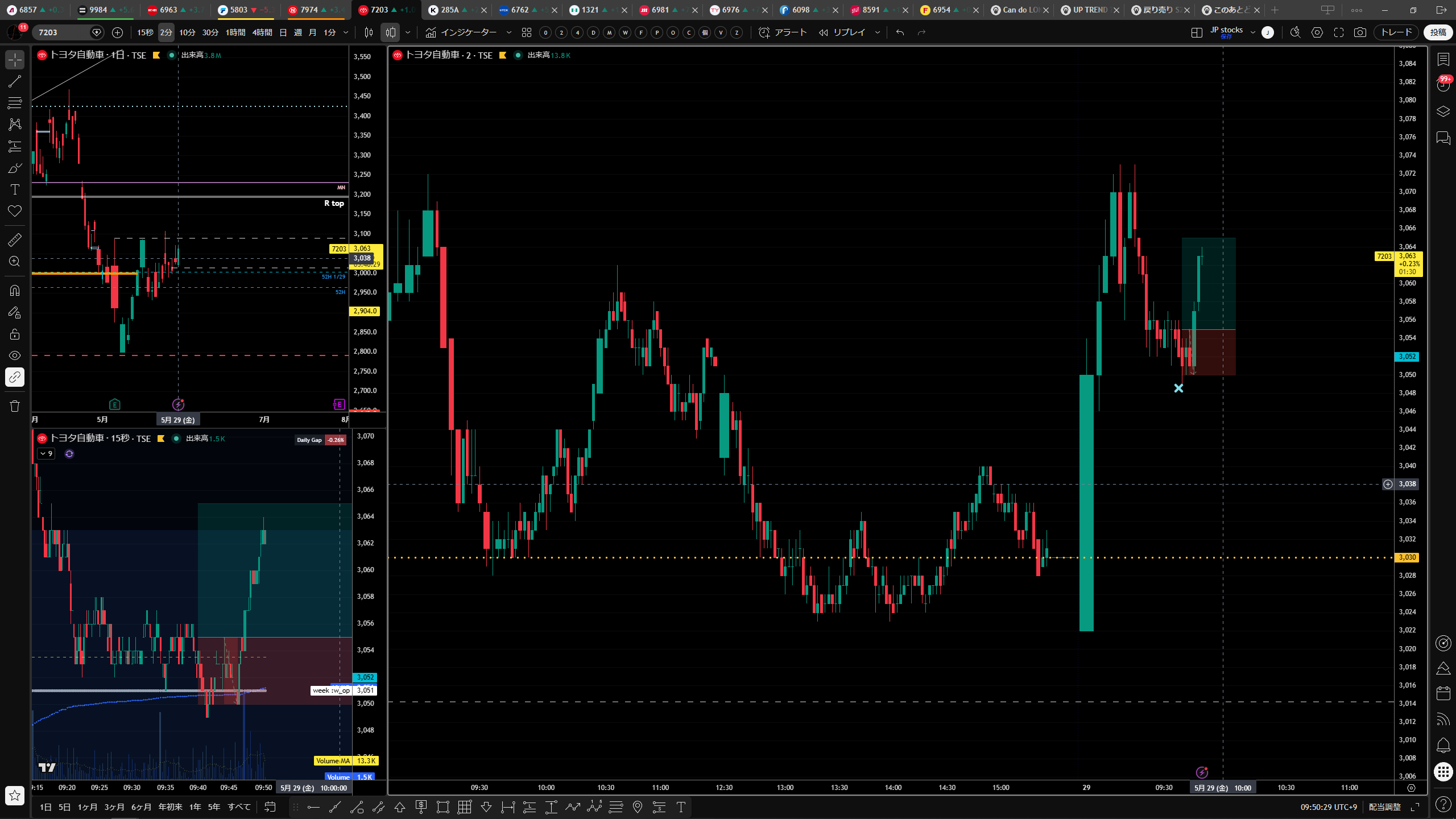Viewport: 1456px width, 819px height.
Task: Click the トレード button
Action: point(1396,32)
